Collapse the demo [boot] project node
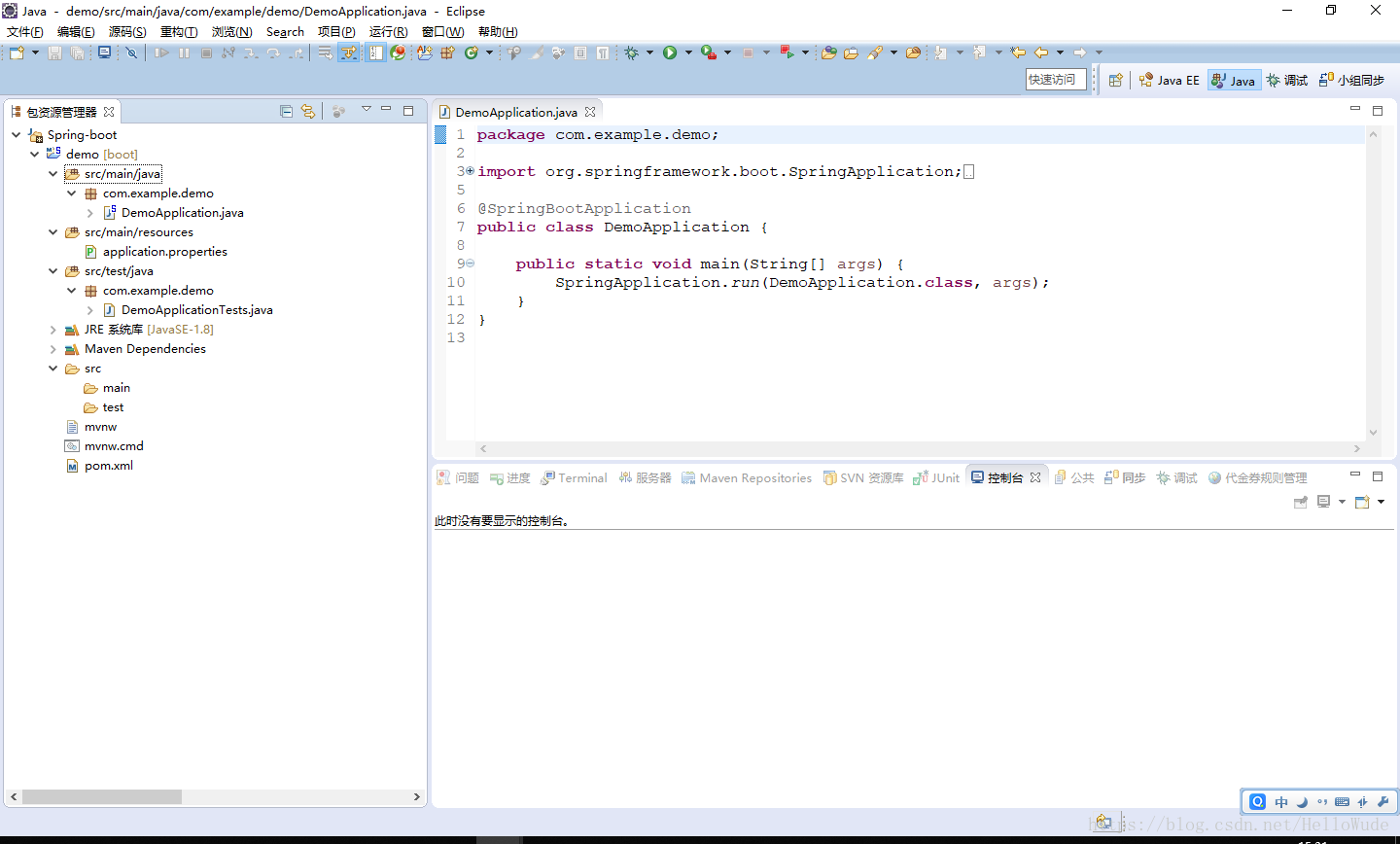1400x844 pixels. [34, 155]
